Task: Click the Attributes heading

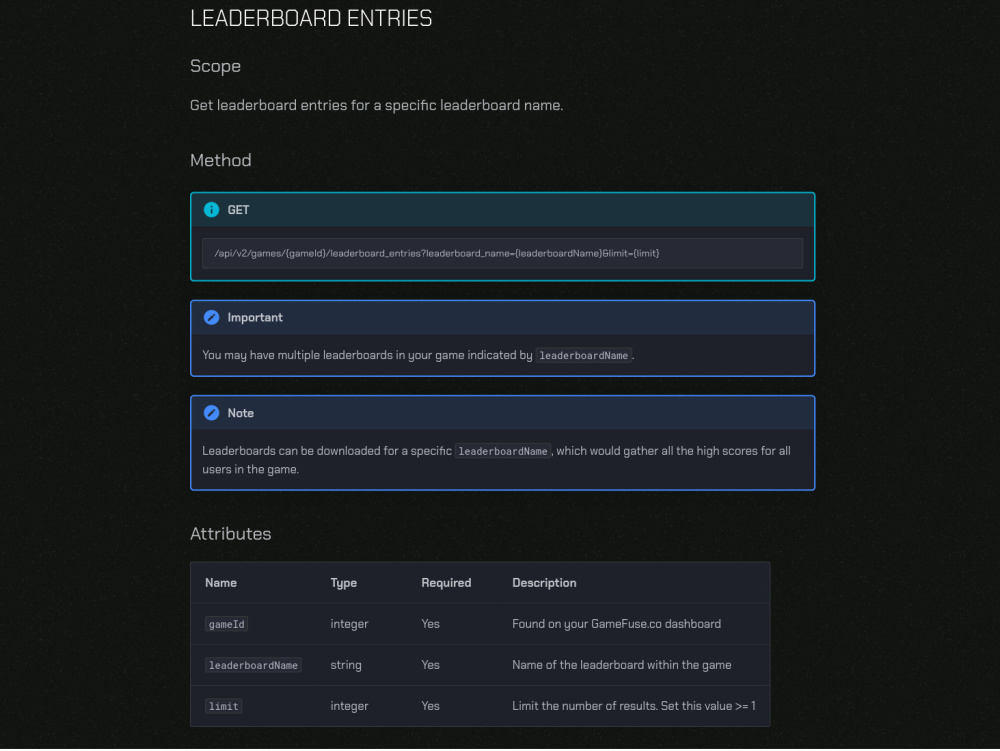Action: pos(231,534)
